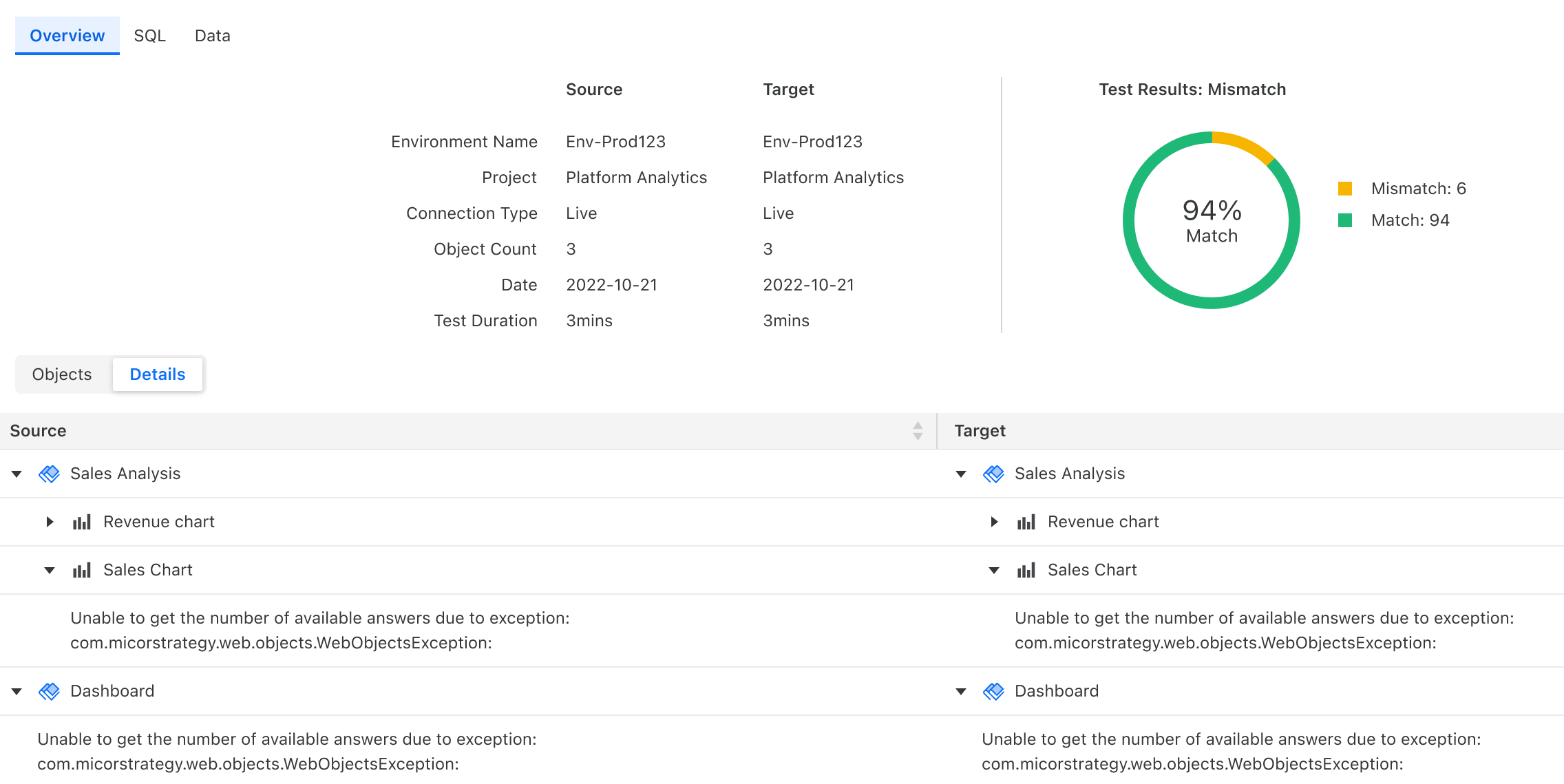Switch to the Objects view toggle

[x=62, y=374]
